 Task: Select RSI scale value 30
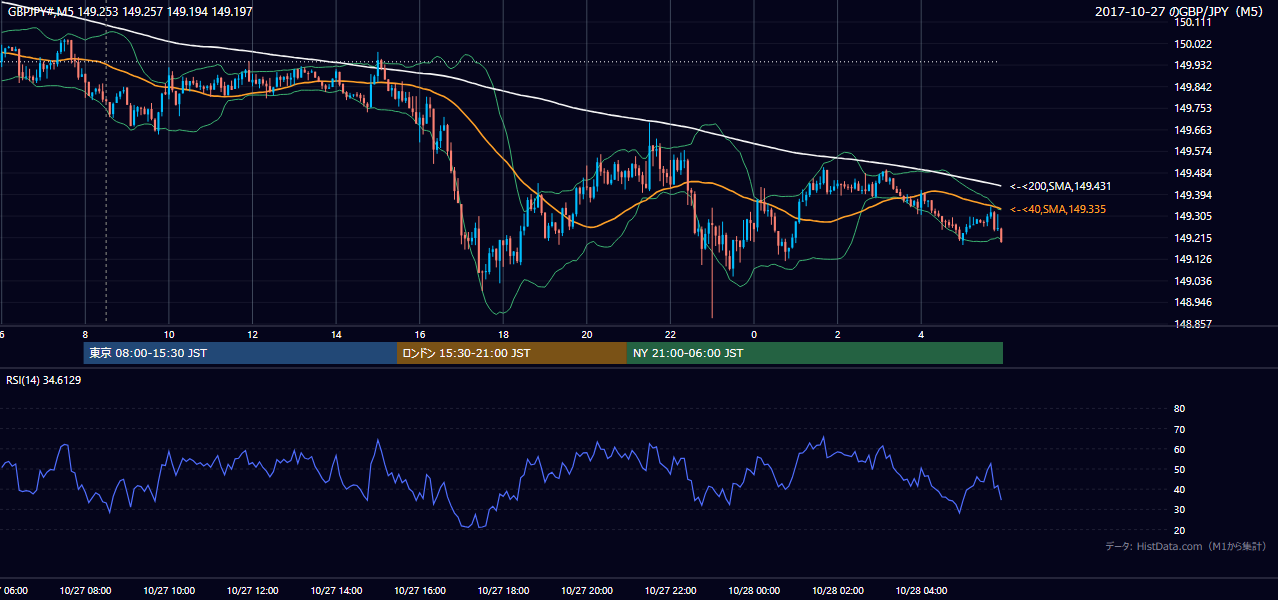[1179, 510]
